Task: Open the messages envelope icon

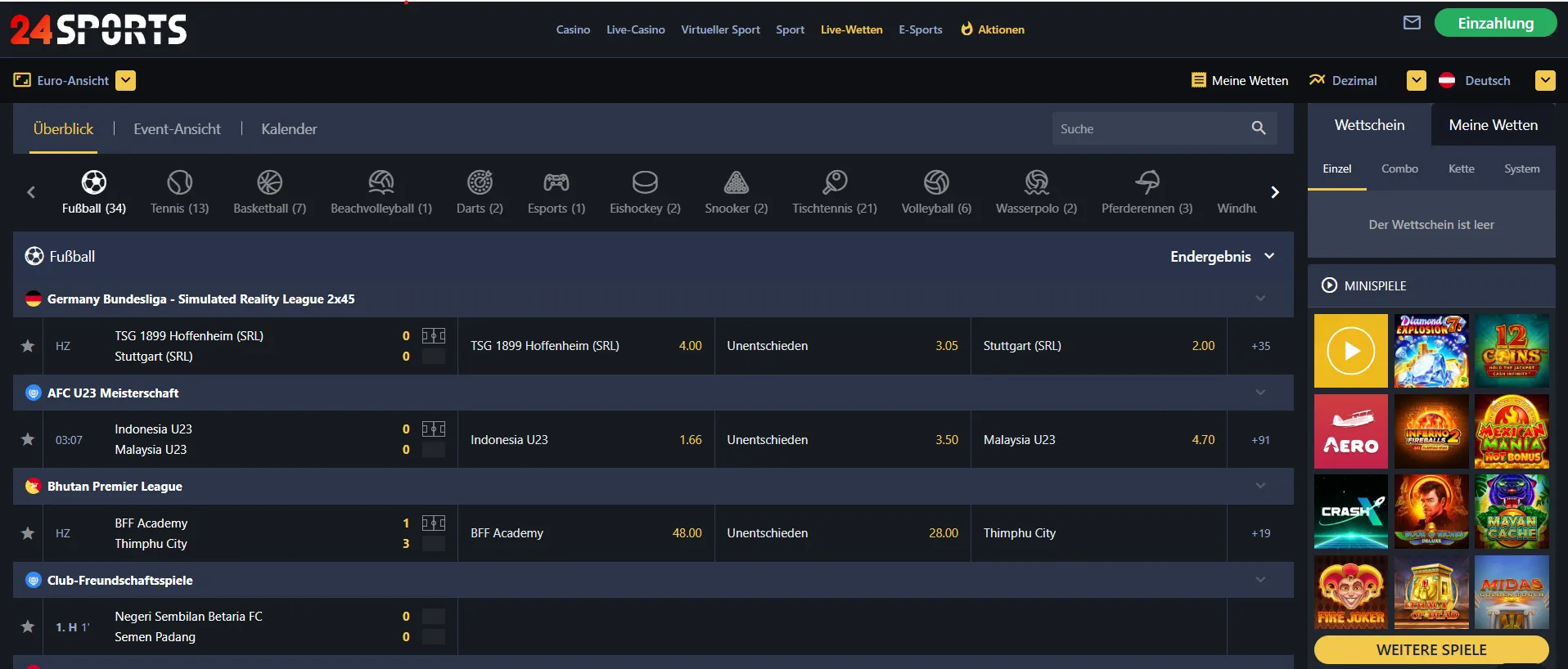Action: click(x=1412, y=23)
